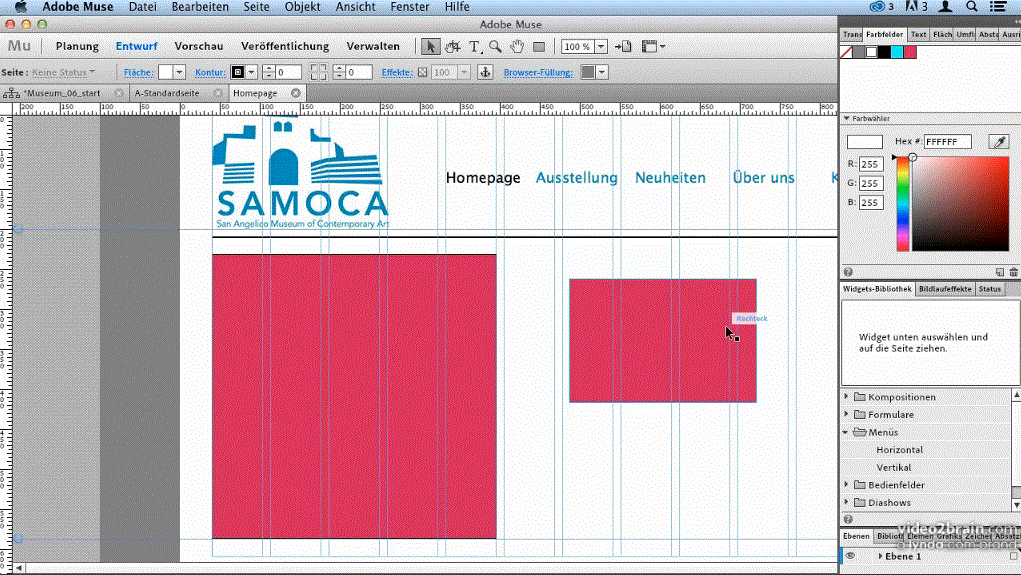Open the Bearbeiten menu

(200, 7)
